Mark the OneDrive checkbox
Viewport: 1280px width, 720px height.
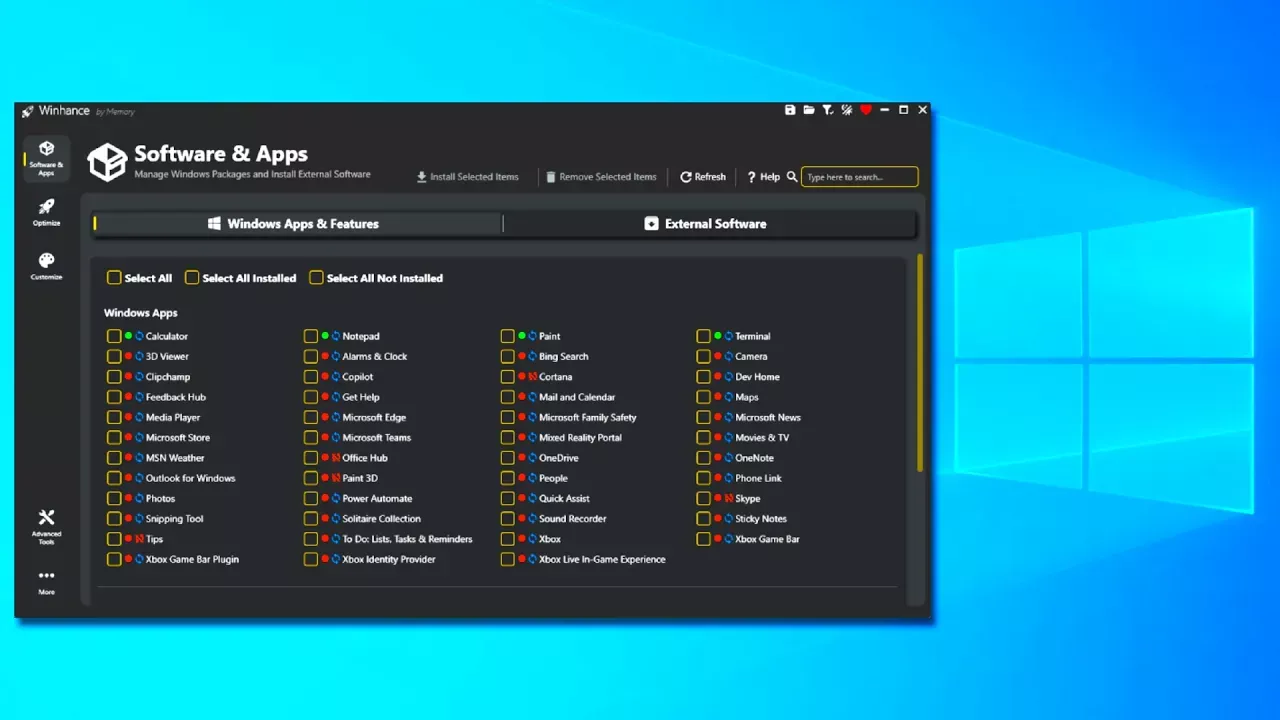pyautogui.click(x=508, y=458)
